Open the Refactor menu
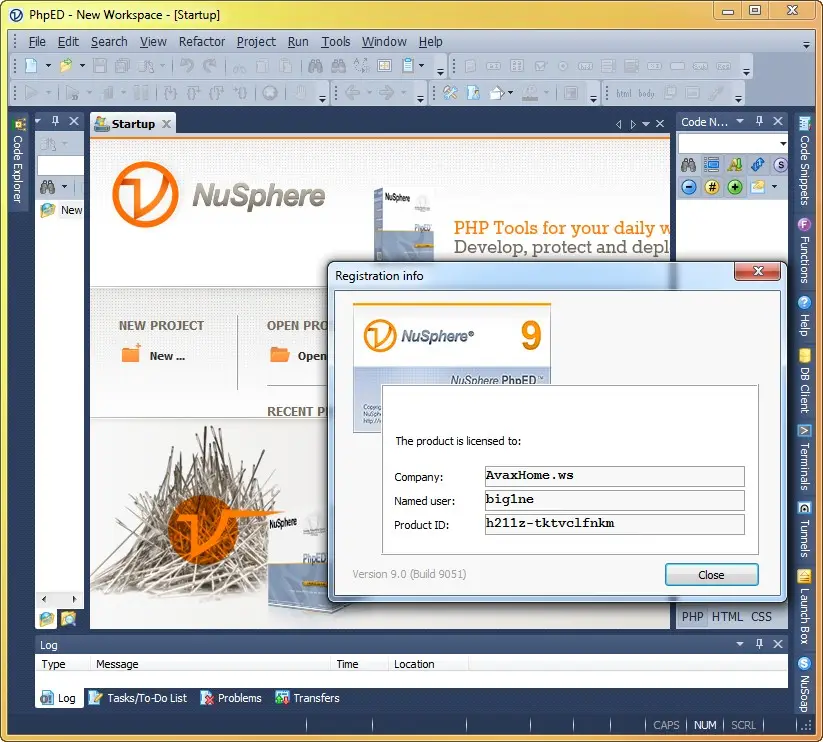The width and height of the screenshot is (823, 742). pyautogui.click(x=202, y=41)
